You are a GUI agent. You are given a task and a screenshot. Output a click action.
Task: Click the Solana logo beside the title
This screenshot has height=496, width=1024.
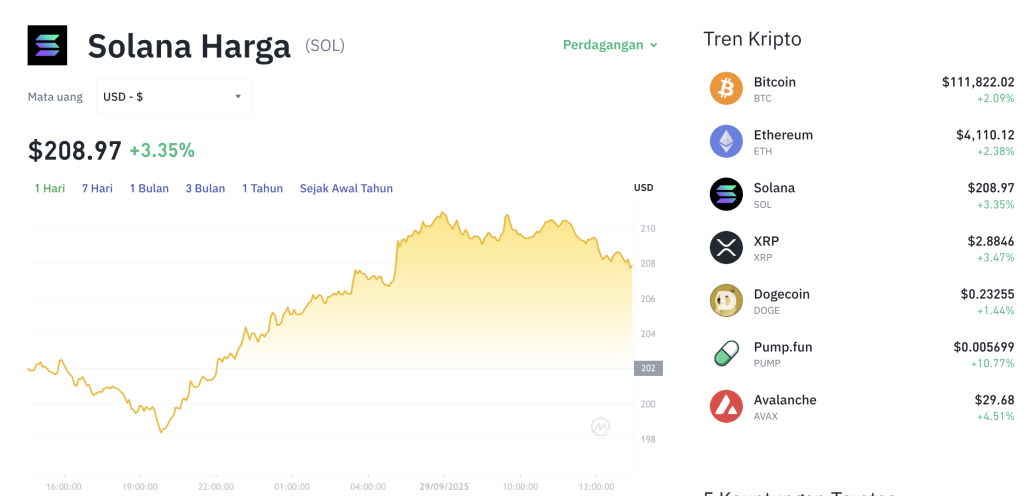47,45
